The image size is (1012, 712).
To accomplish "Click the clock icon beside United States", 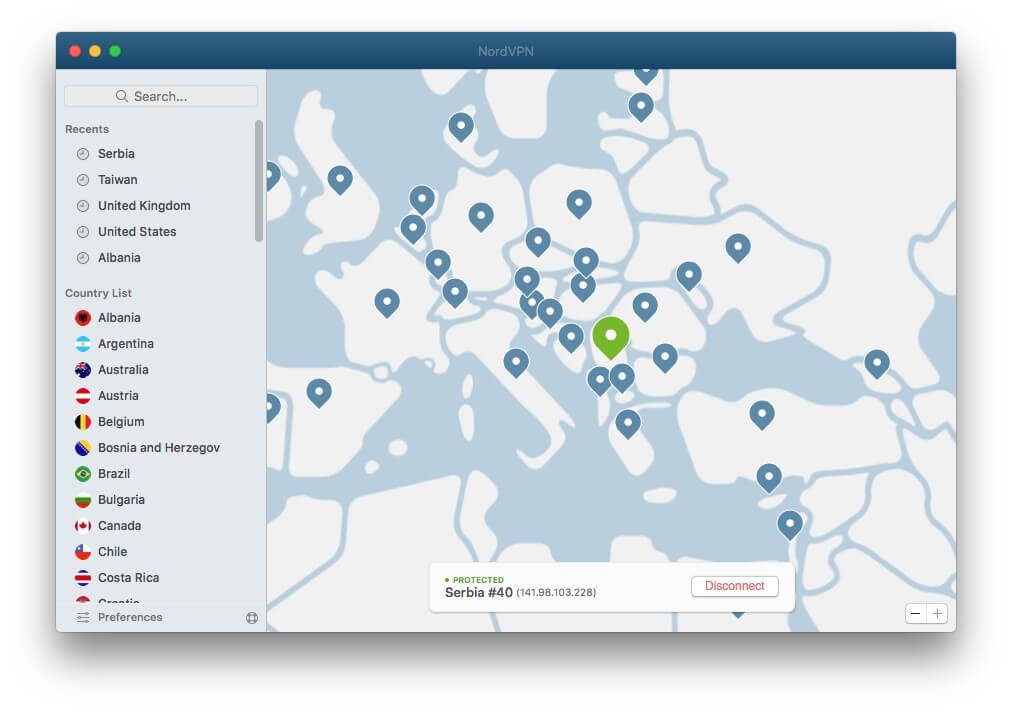I will 83,232.
